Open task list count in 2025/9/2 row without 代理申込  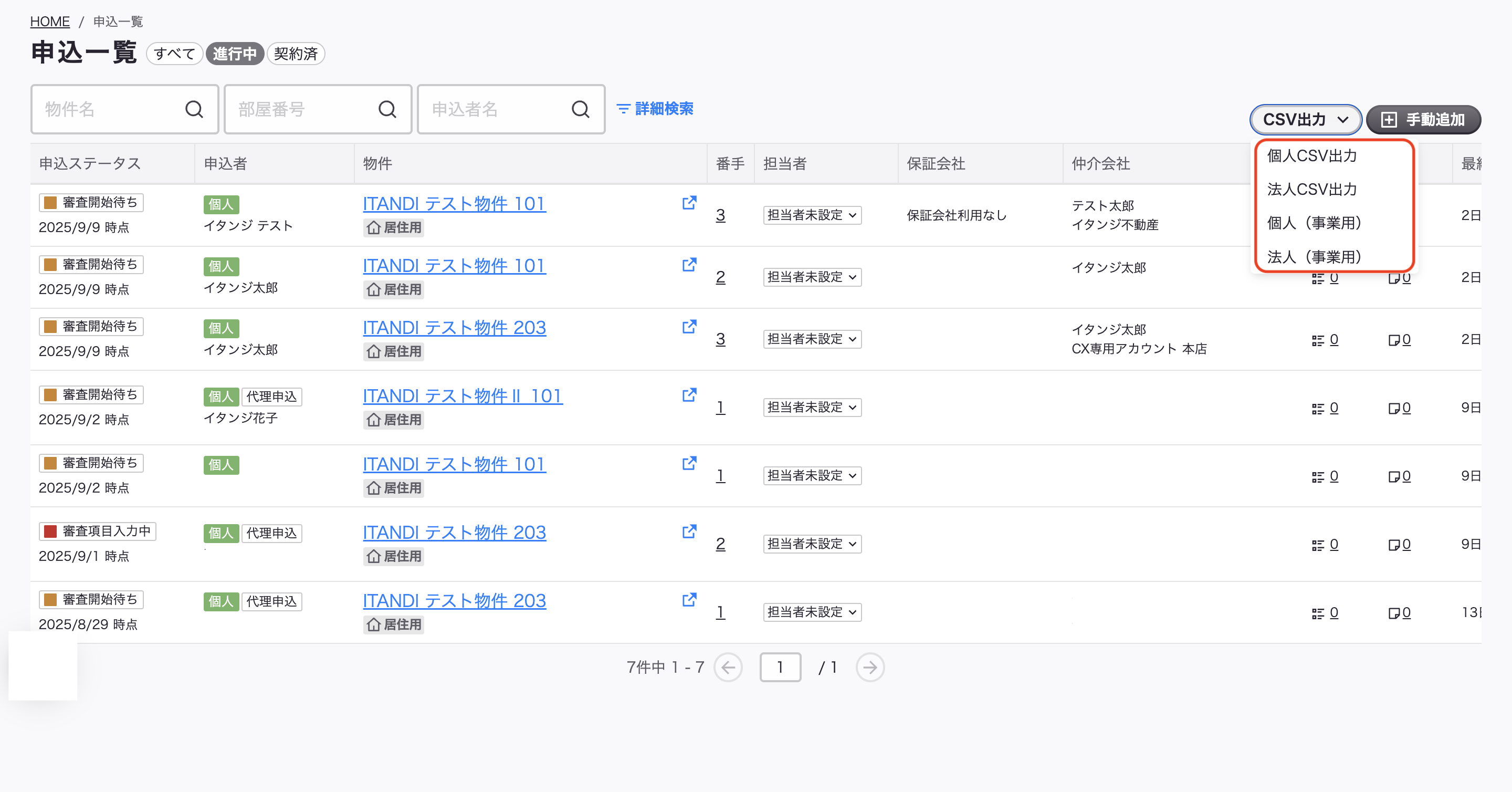coord(1325,476)
